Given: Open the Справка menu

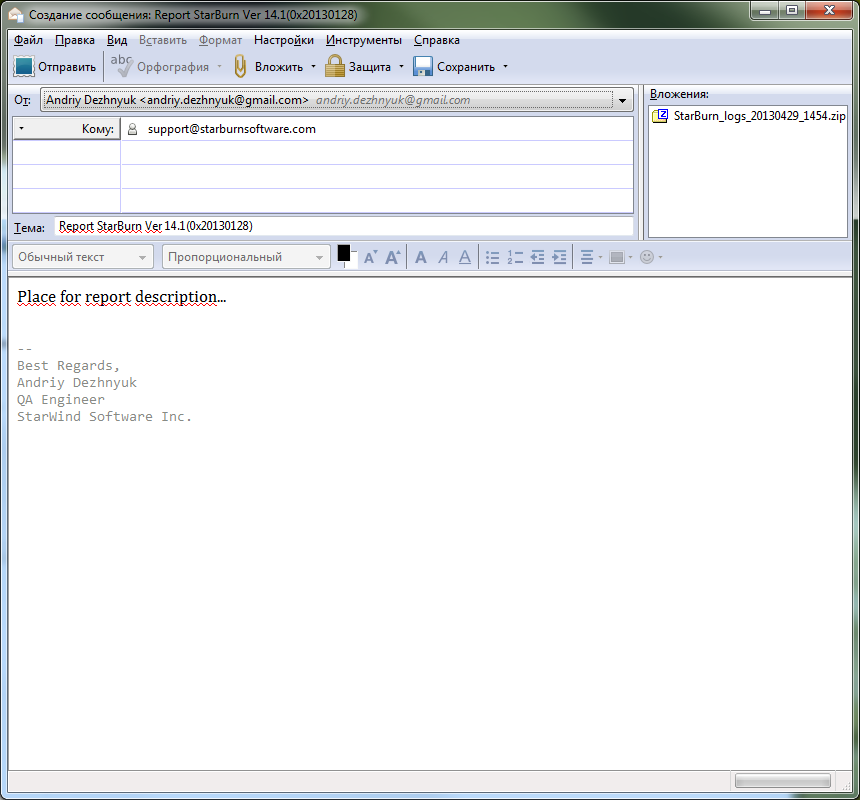Looking at the screenshot, I should 437,40.
